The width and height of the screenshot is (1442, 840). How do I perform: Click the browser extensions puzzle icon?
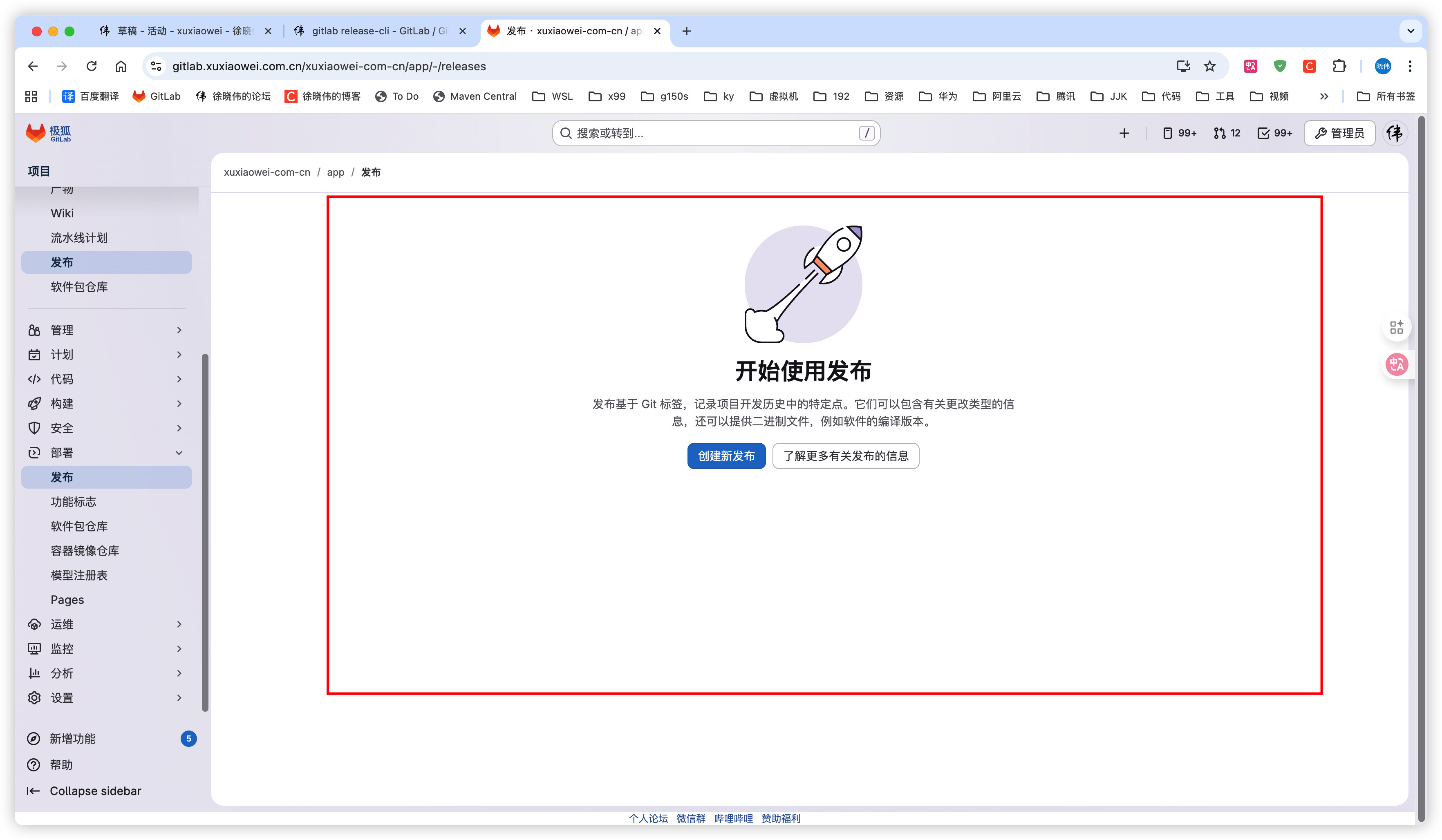coord(1339,66)
